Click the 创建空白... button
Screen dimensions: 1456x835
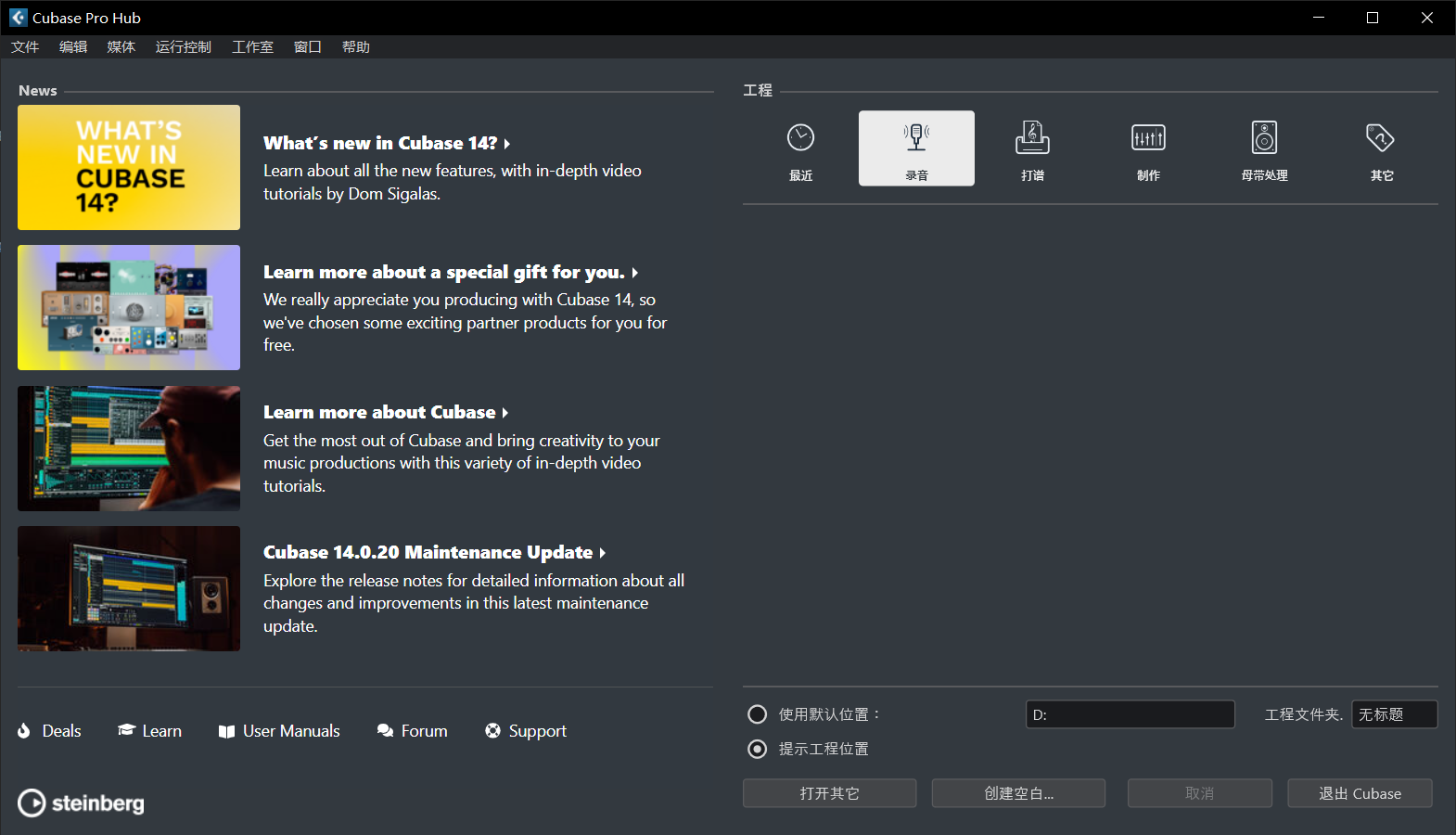tap(1019, 793)
